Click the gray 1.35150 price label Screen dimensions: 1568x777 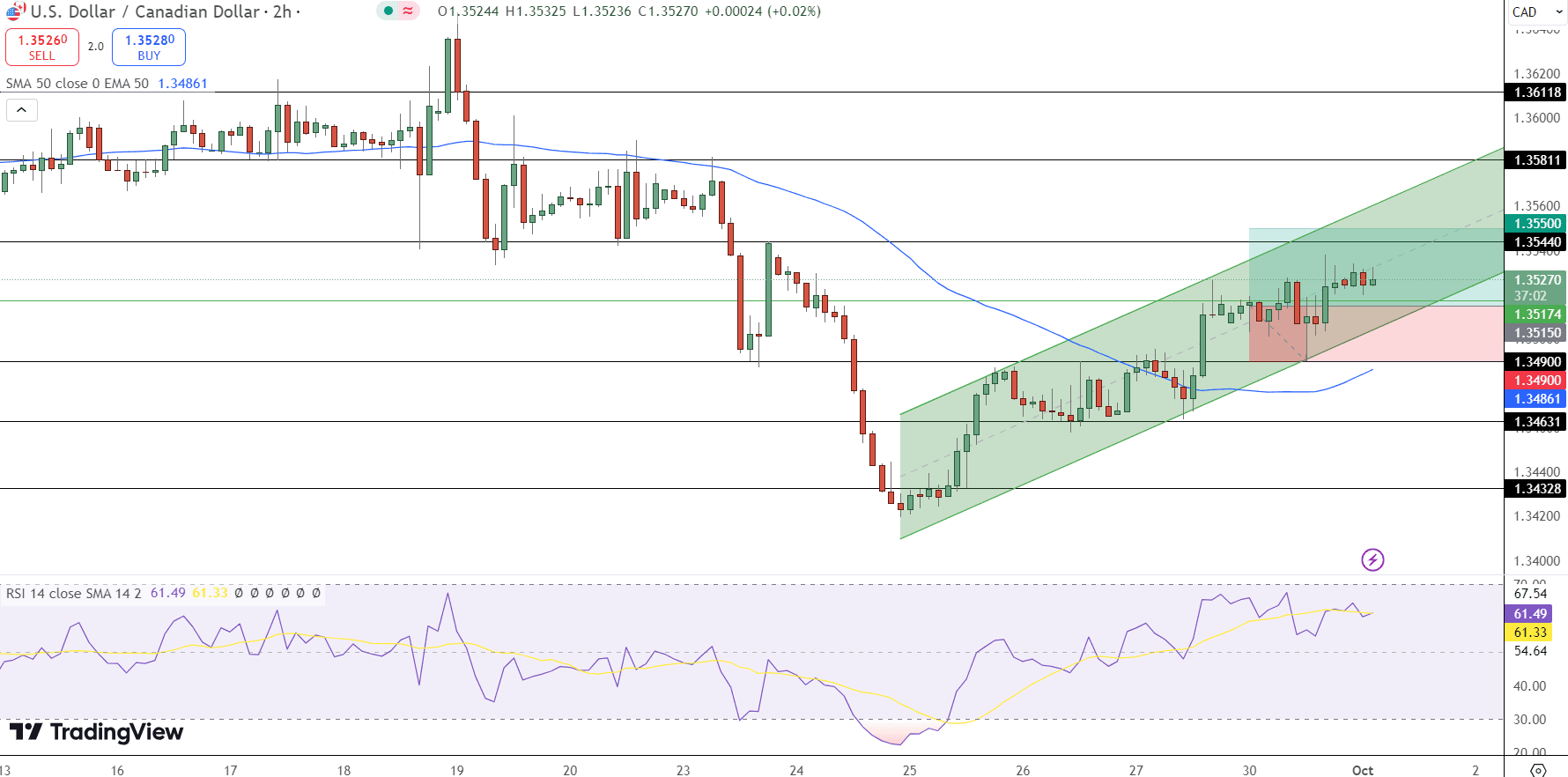point(1535,333)
